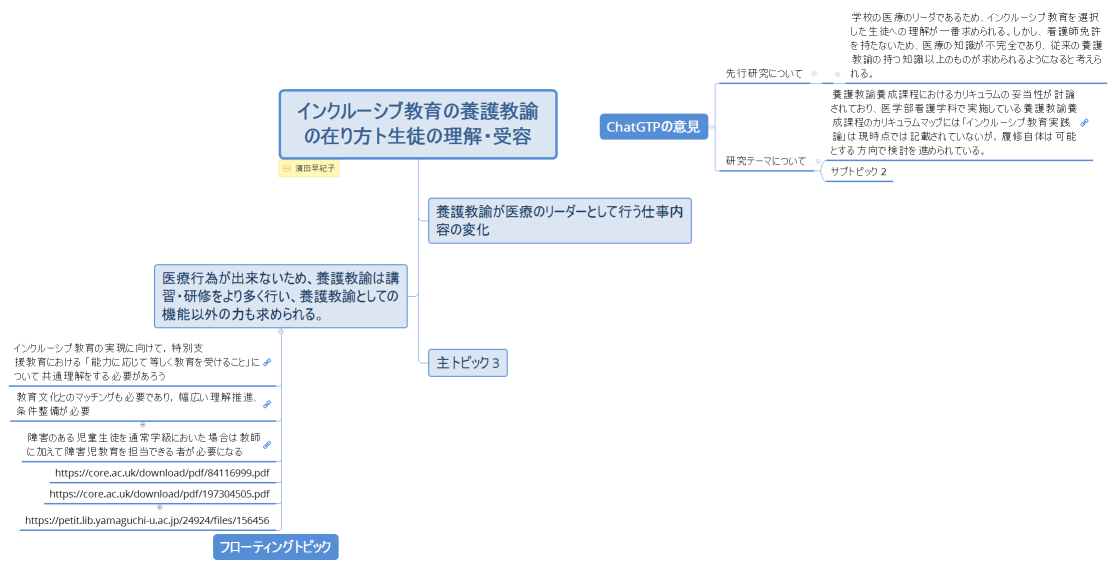This screenshot has height=568, width=1116.
Task: Open the core.ac.uk 197304505.pdf link
Action: 159,494
